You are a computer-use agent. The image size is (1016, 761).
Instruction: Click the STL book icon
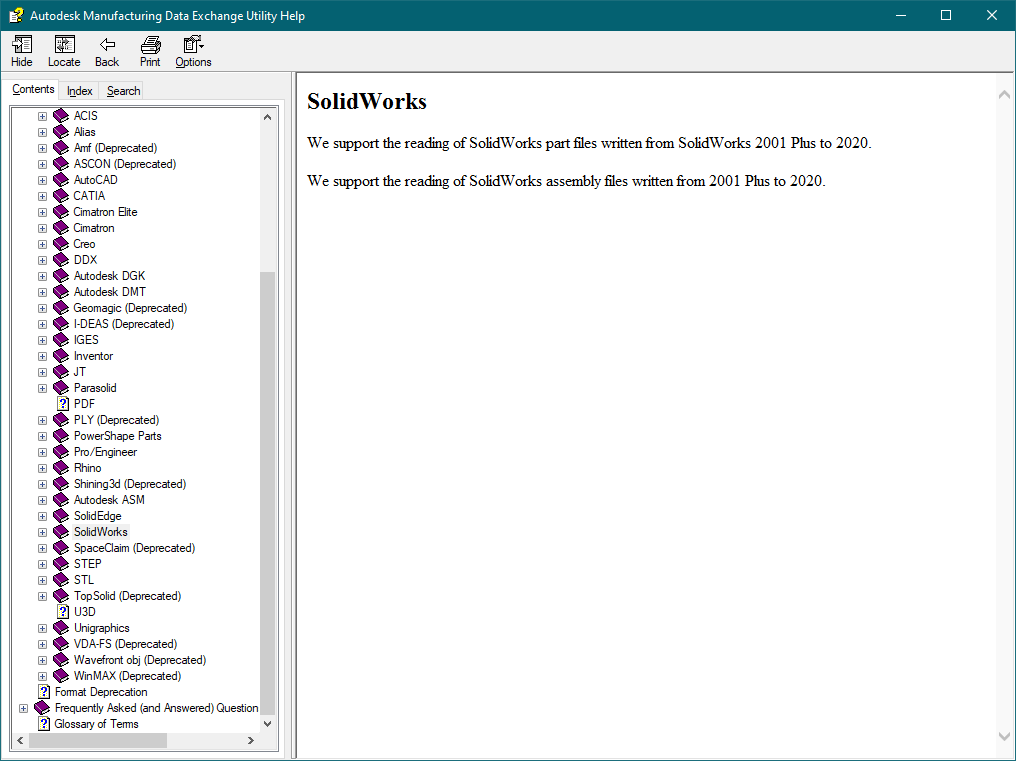pos(61,580)
